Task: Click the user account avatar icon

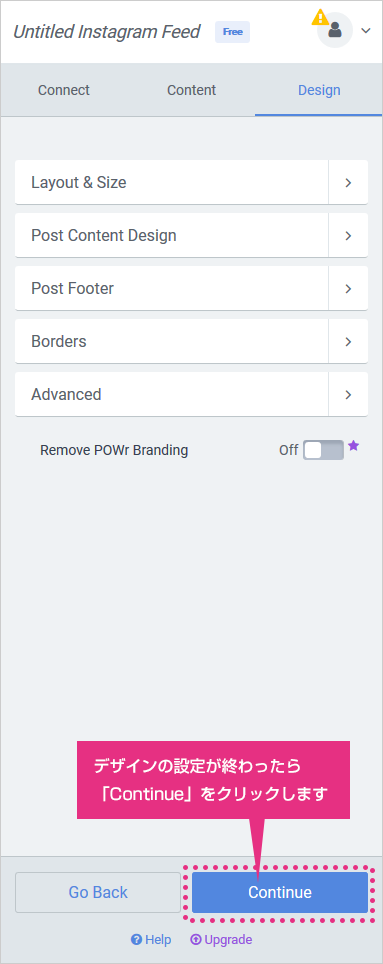Action: coord(334,30)
